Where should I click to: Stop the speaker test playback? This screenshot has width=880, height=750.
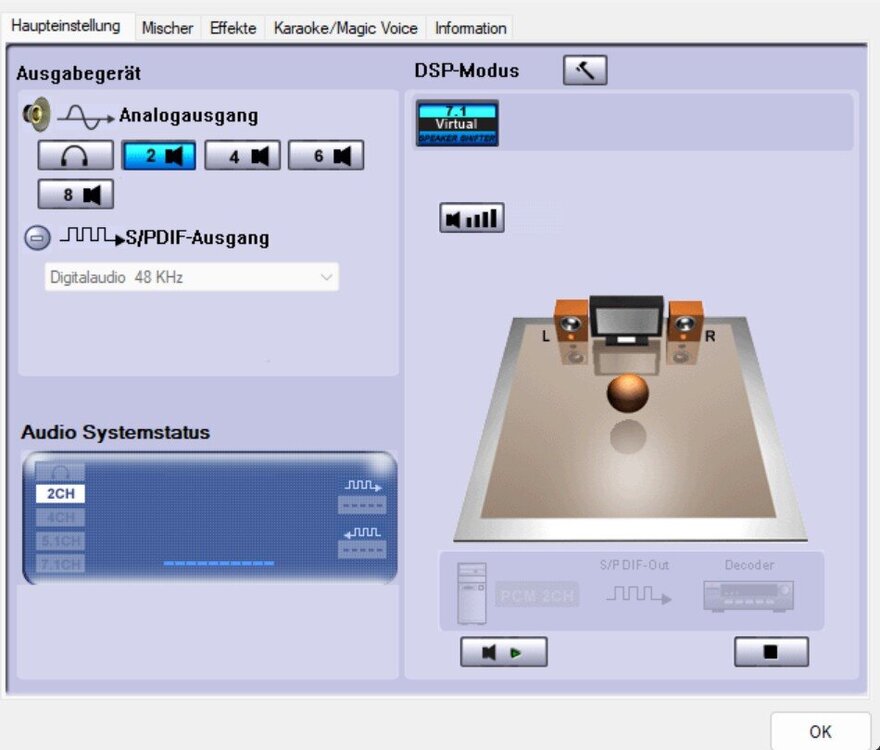[x=771, y=652]
